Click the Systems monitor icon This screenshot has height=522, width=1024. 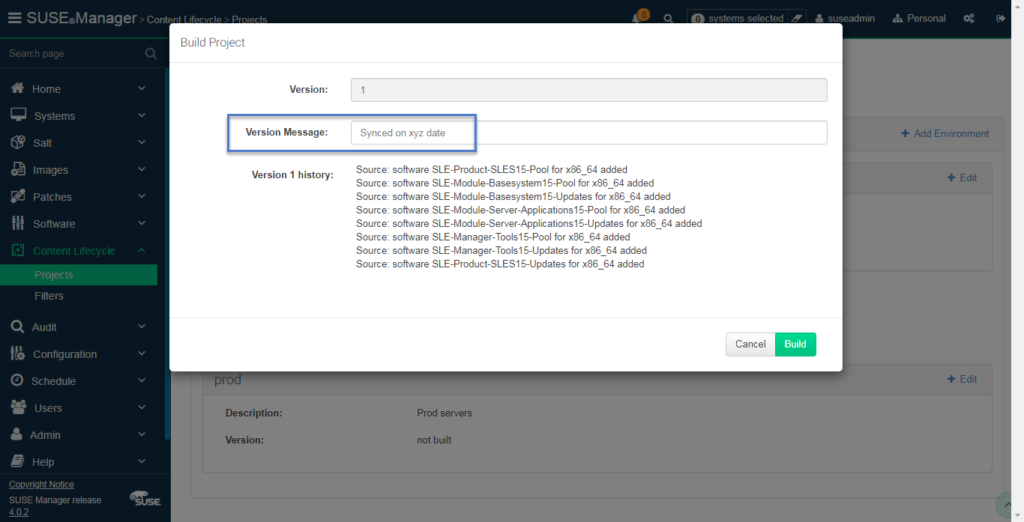point(18,115)
